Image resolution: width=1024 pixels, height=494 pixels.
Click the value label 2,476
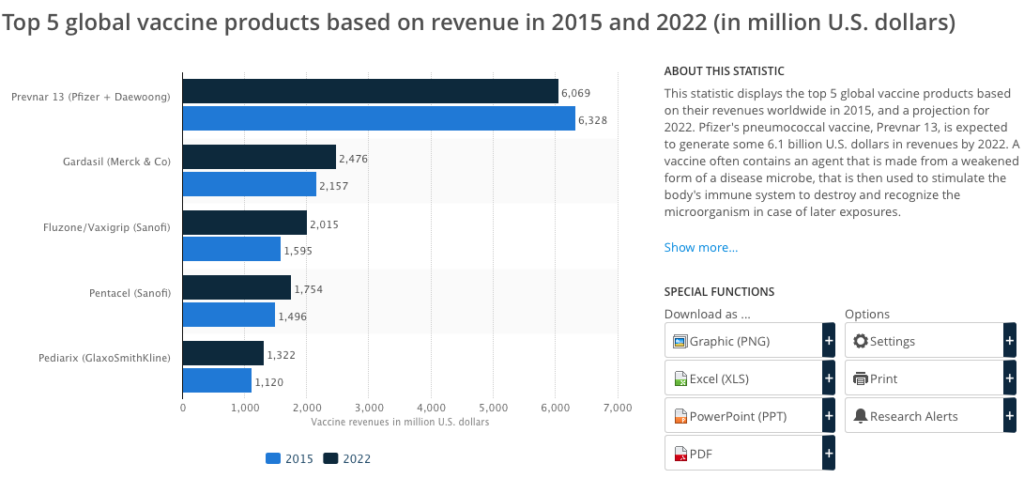353,159
